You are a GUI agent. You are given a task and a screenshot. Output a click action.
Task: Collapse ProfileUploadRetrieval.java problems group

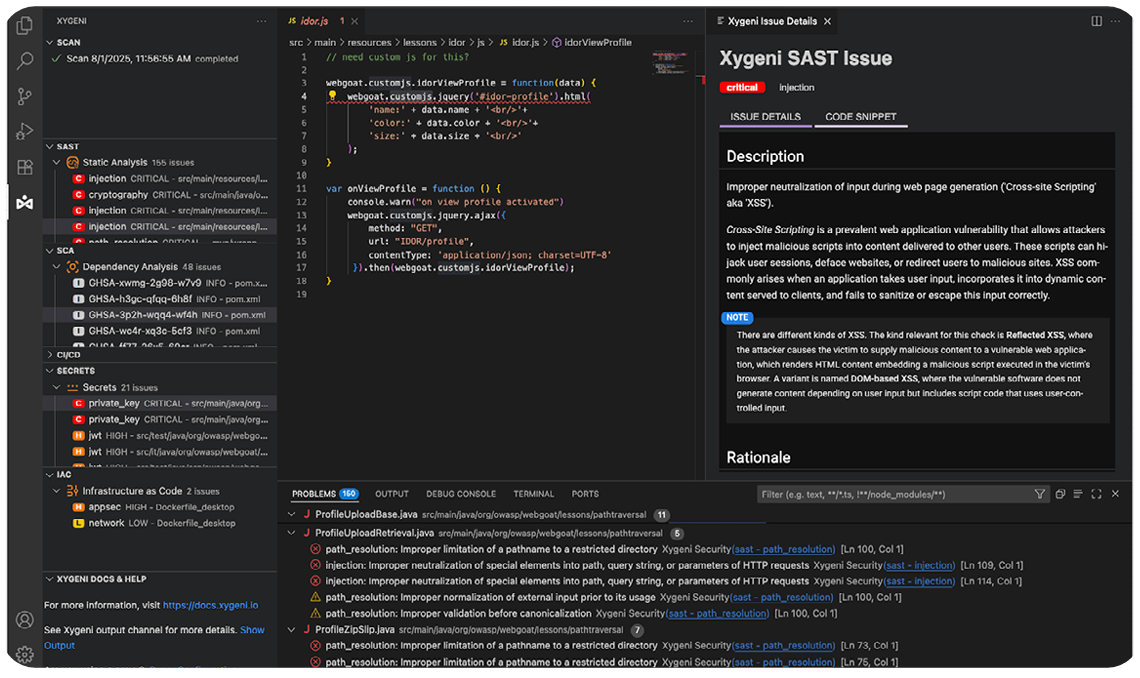click(x=292, y=533)
